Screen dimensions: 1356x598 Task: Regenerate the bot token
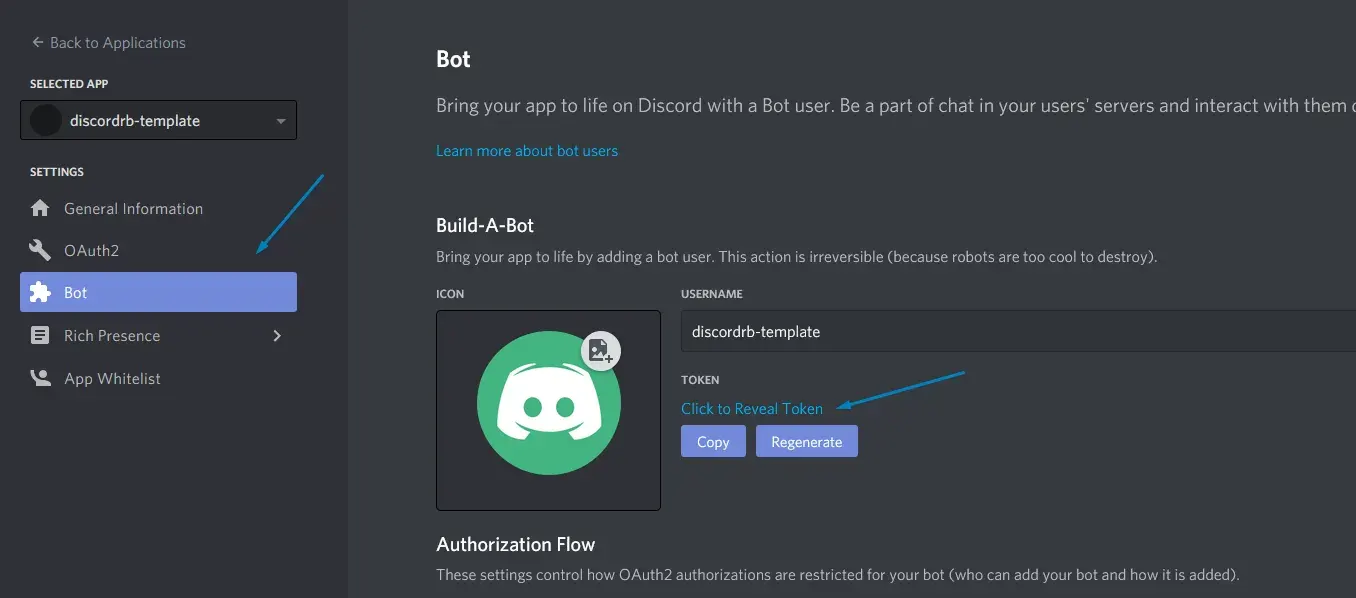point(806,441)
